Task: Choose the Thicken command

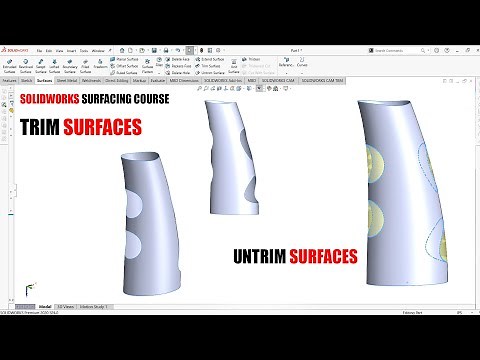Action: click(x=251, y=59)
